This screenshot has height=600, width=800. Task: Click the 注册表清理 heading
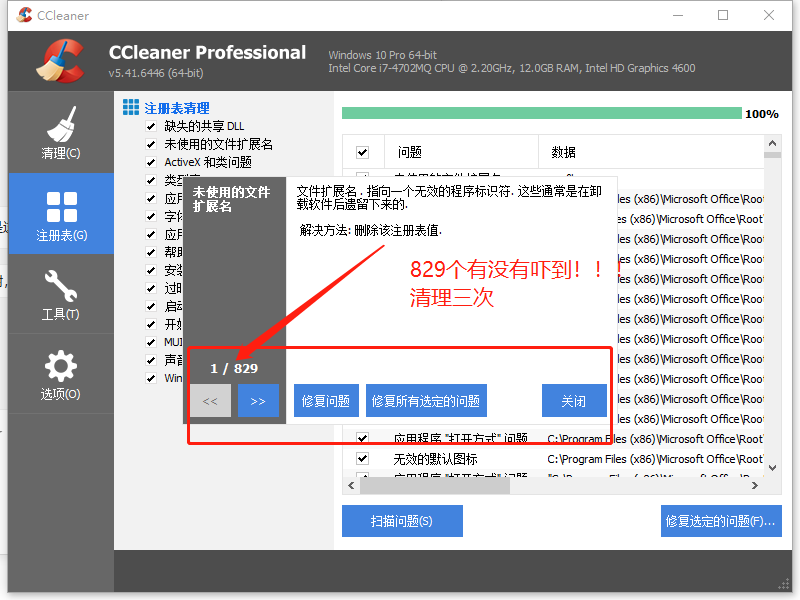[x=177, y=108]
